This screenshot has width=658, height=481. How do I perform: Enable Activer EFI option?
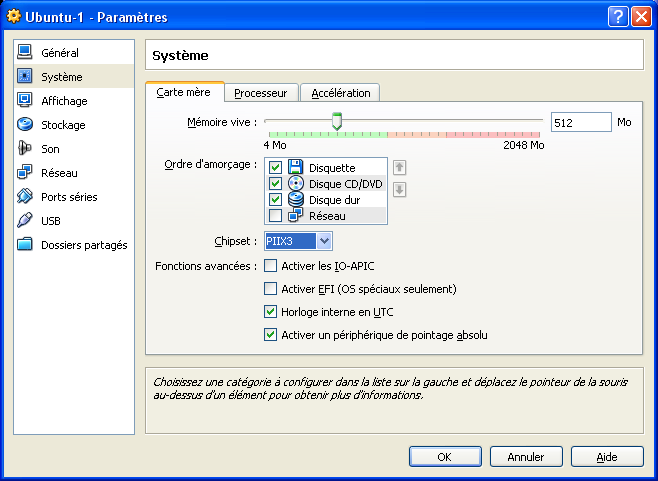[x=270, y=289]
